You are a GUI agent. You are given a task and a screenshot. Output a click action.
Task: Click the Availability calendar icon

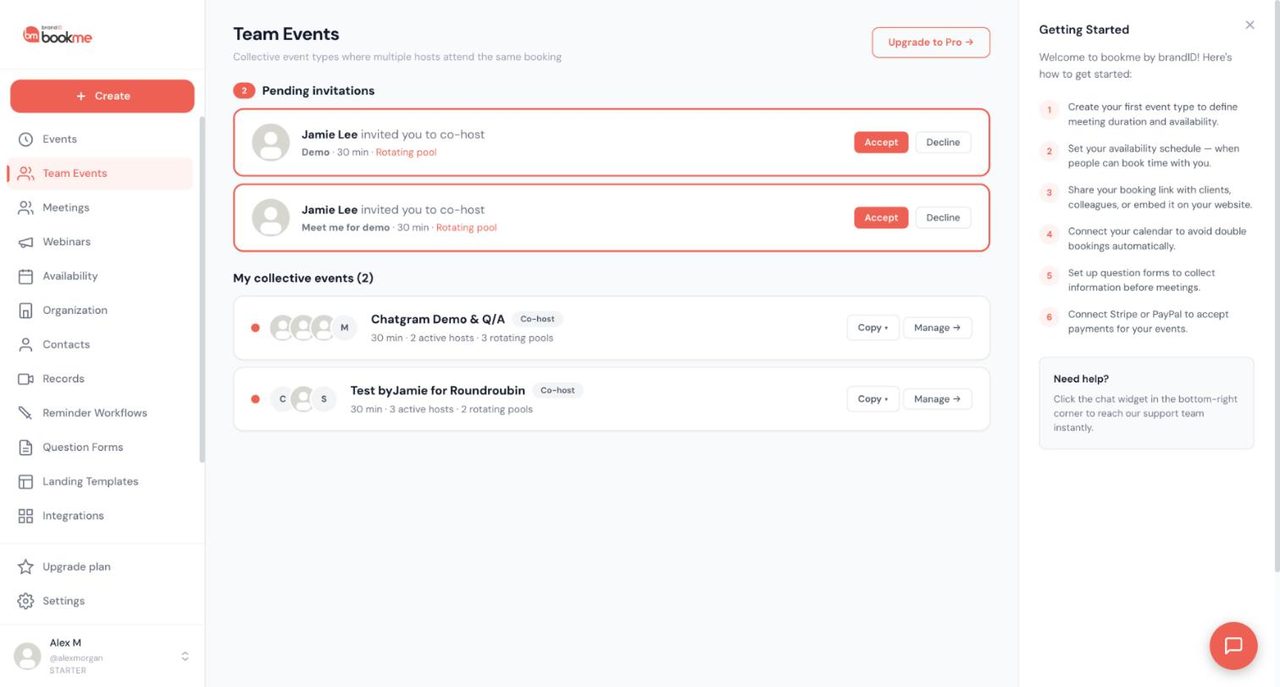26,276
